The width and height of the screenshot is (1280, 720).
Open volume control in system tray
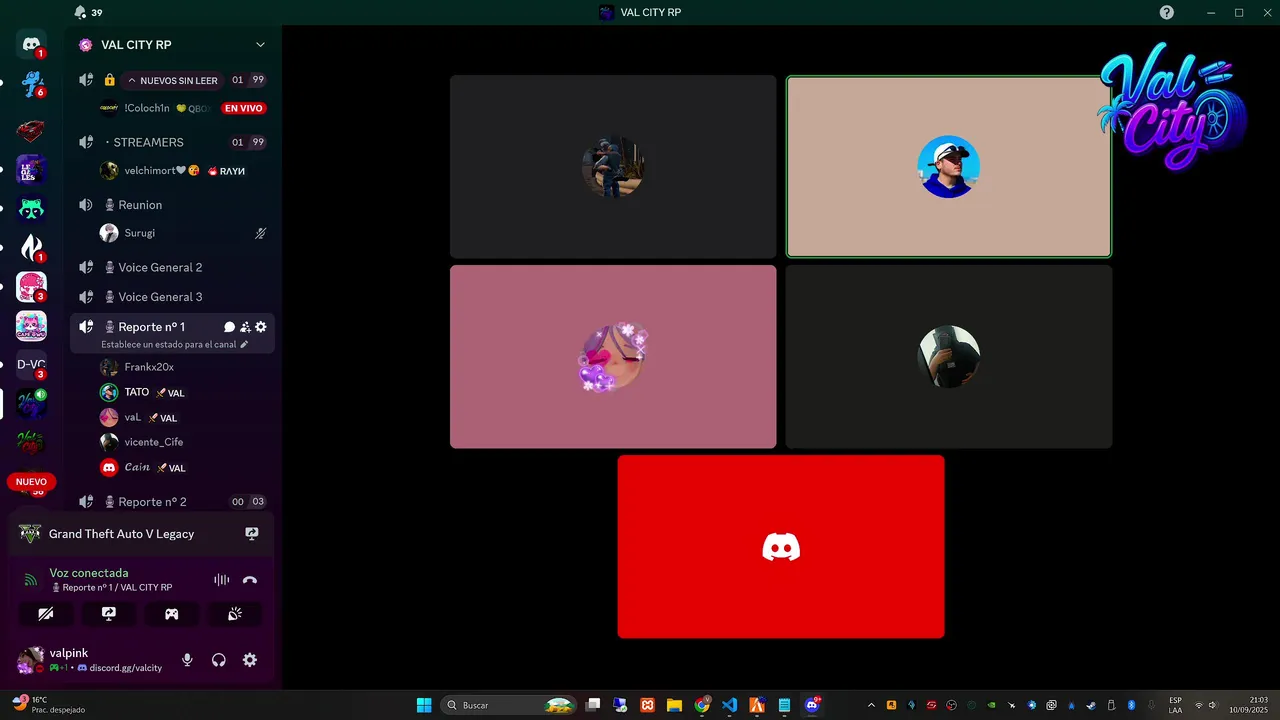point(1211,705)
